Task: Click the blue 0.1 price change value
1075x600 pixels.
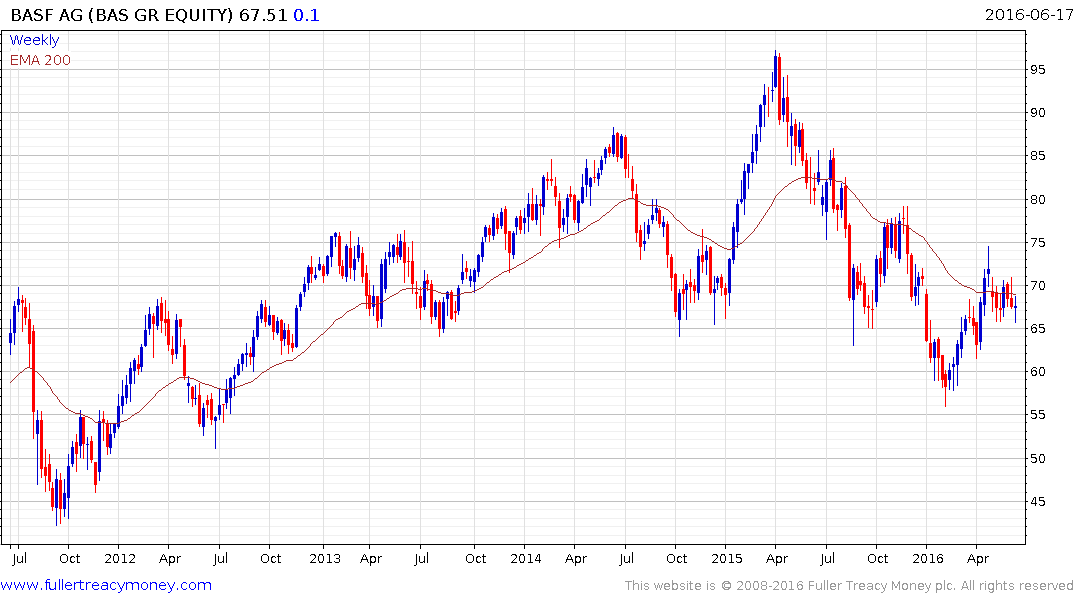Action: 306,15
